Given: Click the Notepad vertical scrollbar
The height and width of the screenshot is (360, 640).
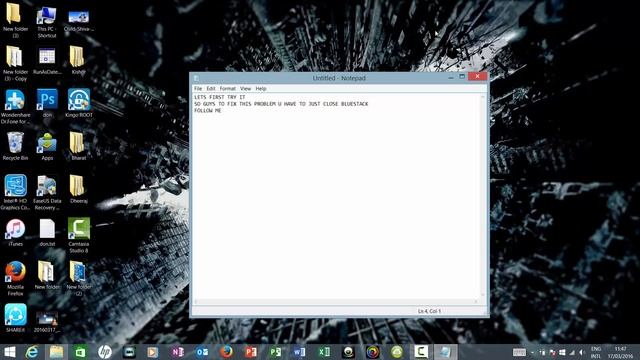Looking at the screenshot, I should pyautogui.click(x=483, y=196).
